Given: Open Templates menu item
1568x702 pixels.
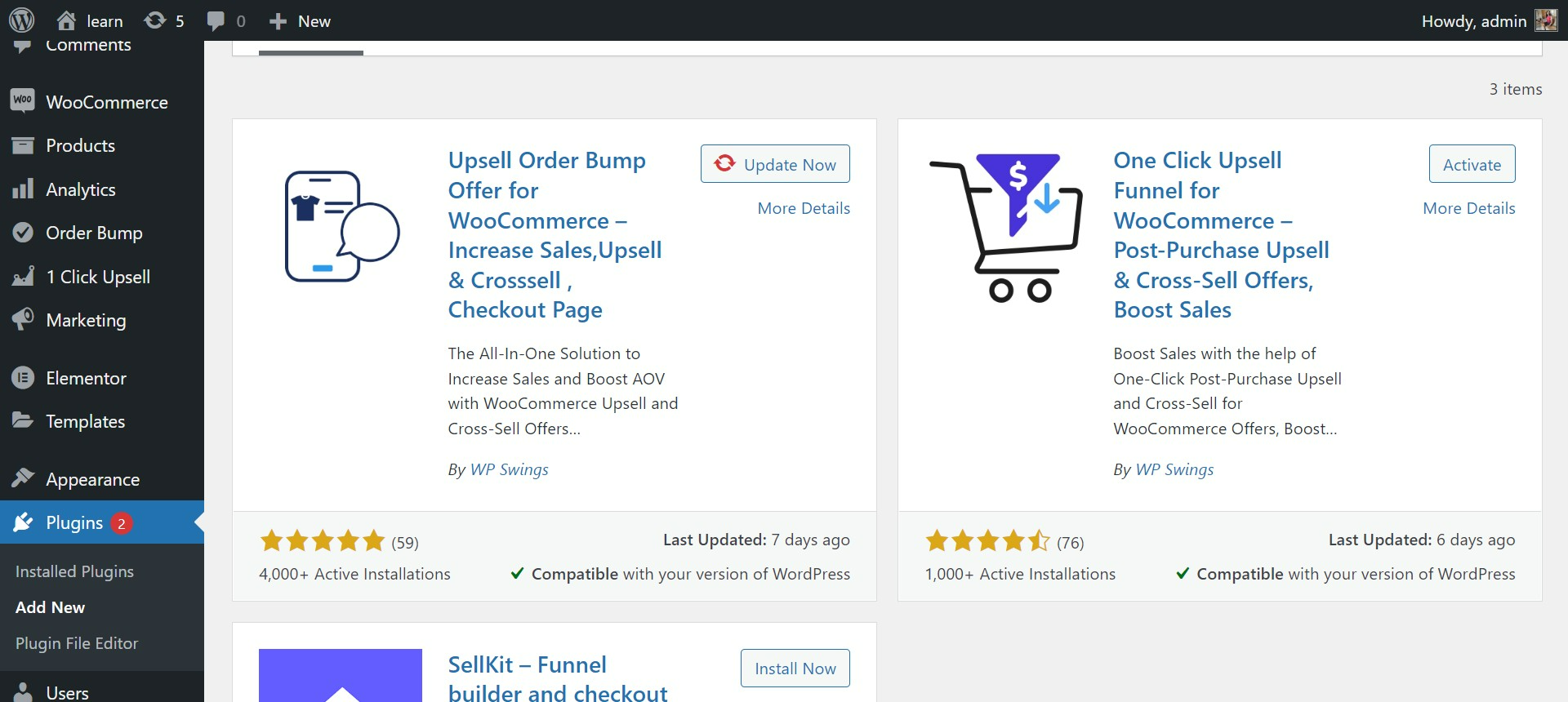Looking at the screenshot, I should 85,421.
